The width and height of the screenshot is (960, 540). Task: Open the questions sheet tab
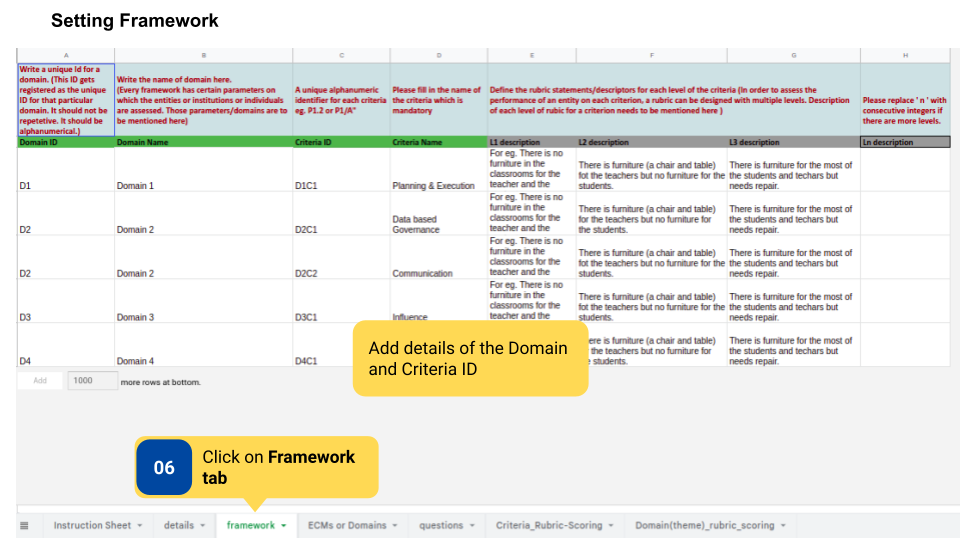click(x=441, y=525)
